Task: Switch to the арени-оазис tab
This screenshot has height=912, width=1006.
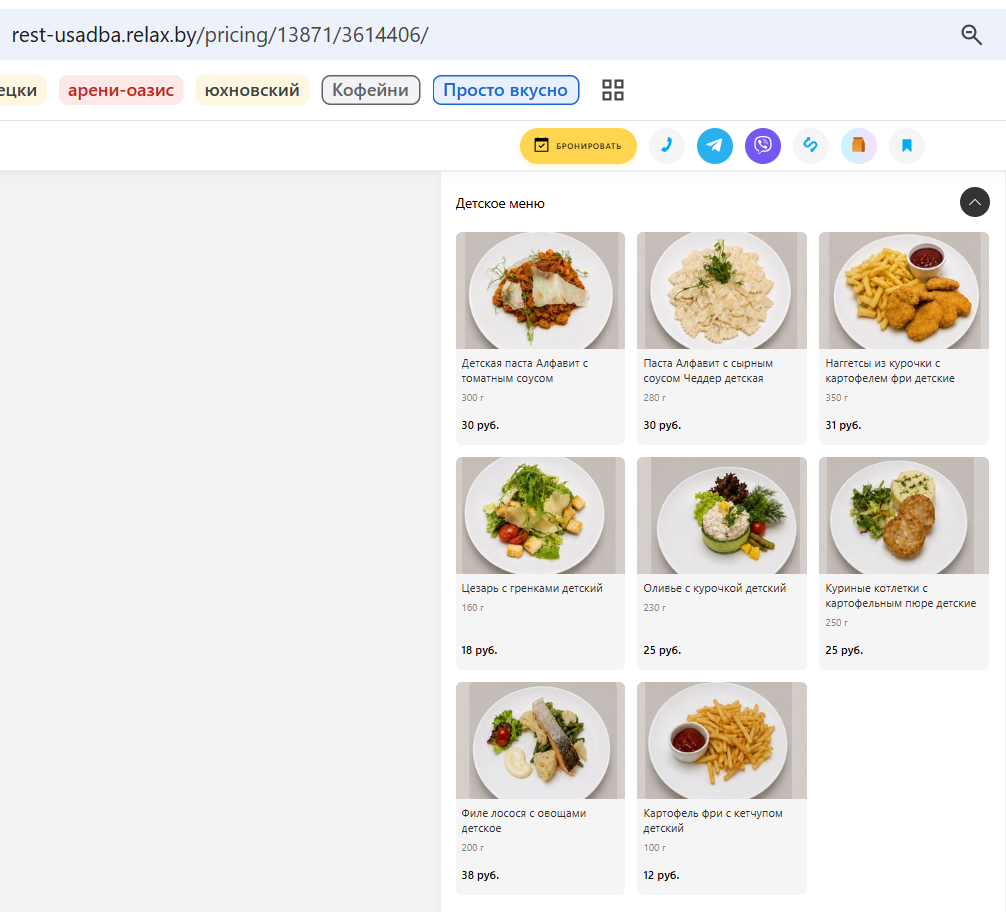Action: (121, 90)
